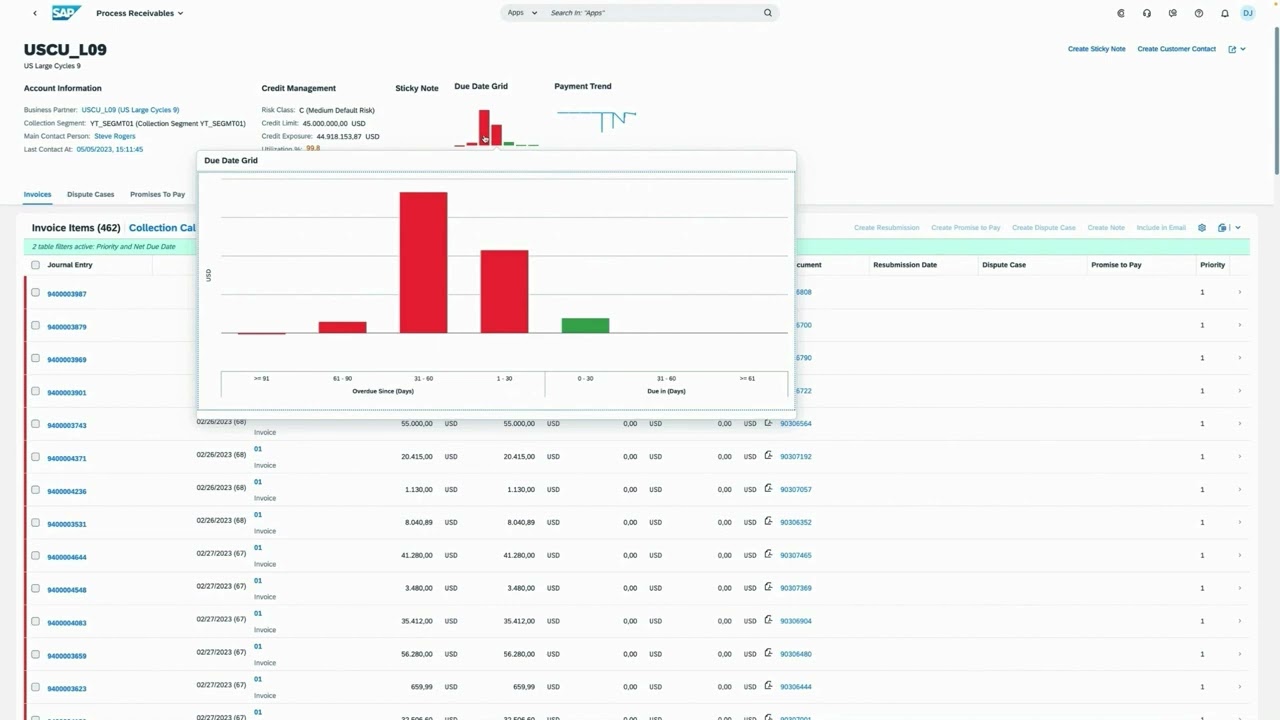
Task: Toggle the select-all checkbox in table header
Action: tap(35, 265)
